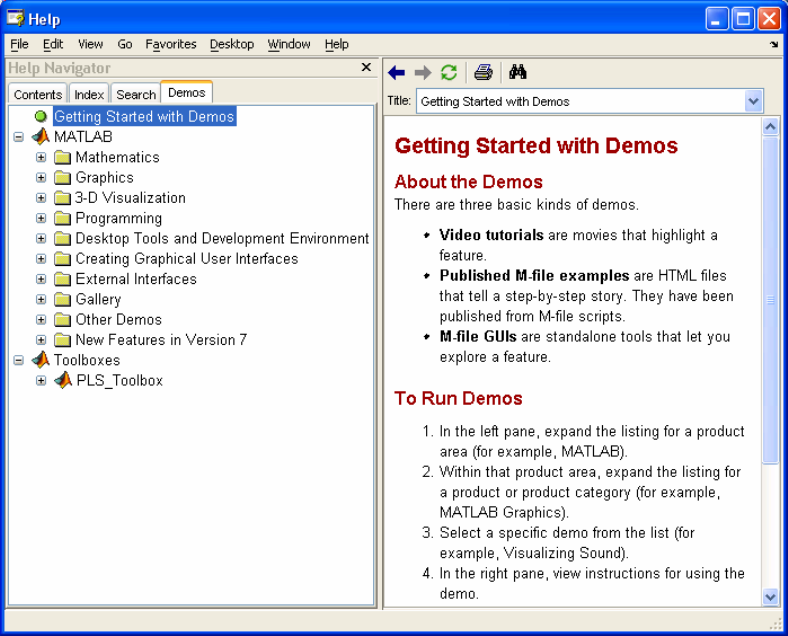Open the Favorites menu
This screenshot has height=636, width=788.
coord(171,44)
